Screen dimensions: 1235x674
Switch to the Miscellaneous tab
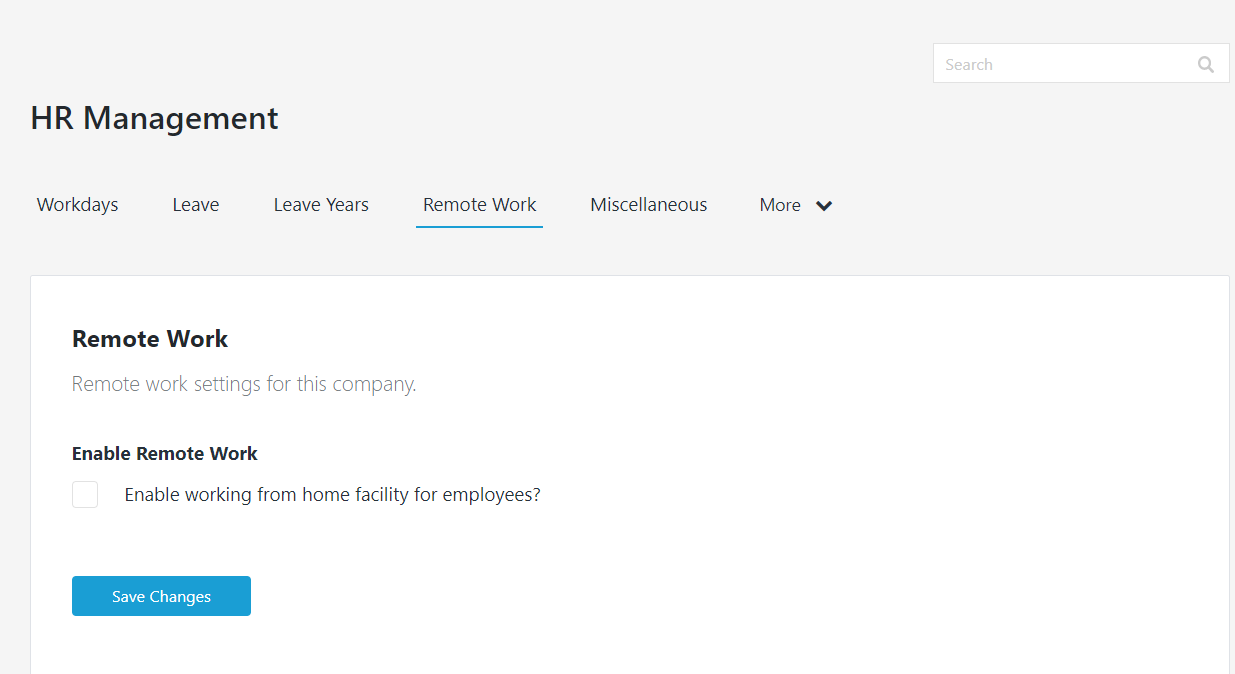(648, 204)
